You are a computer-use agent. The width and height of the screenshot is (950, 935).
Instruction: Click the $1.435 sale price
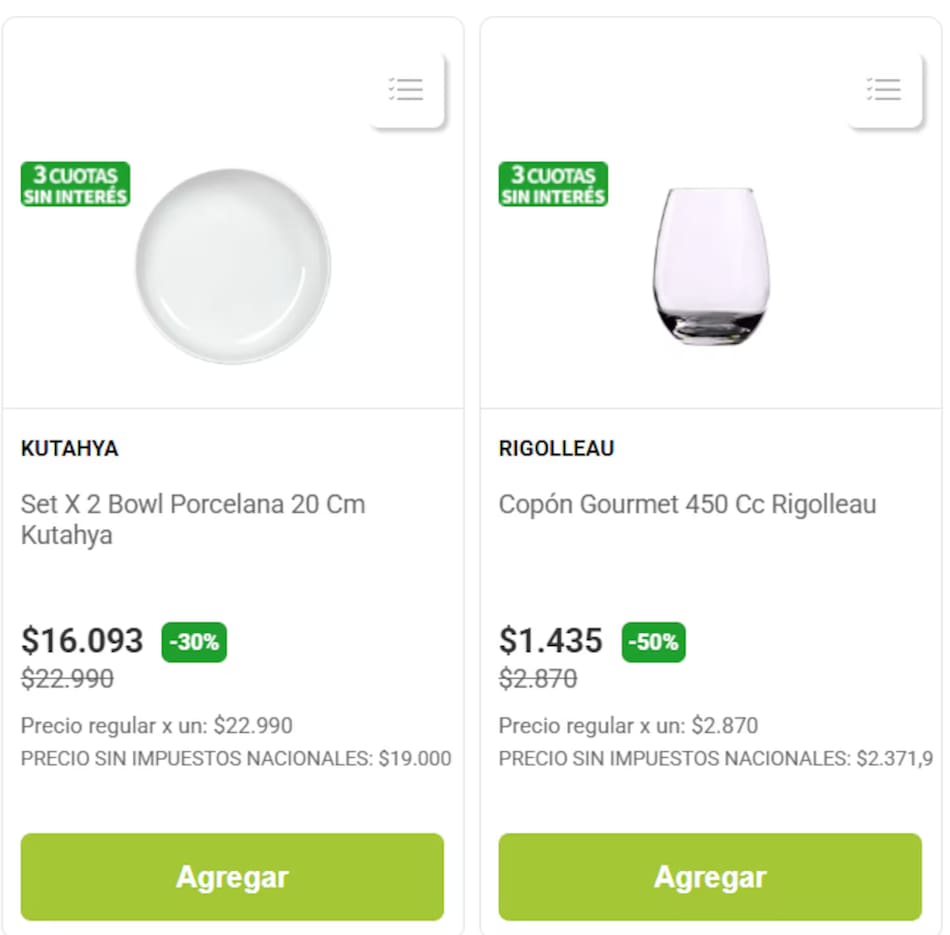click(551, 640)
